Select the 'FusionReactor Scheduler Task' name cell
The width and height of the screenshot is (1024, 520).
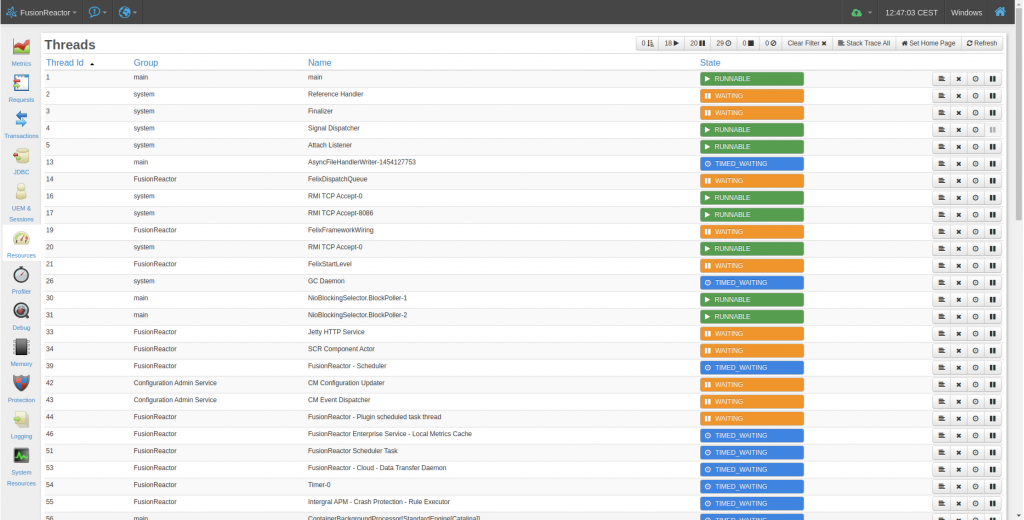353,451
